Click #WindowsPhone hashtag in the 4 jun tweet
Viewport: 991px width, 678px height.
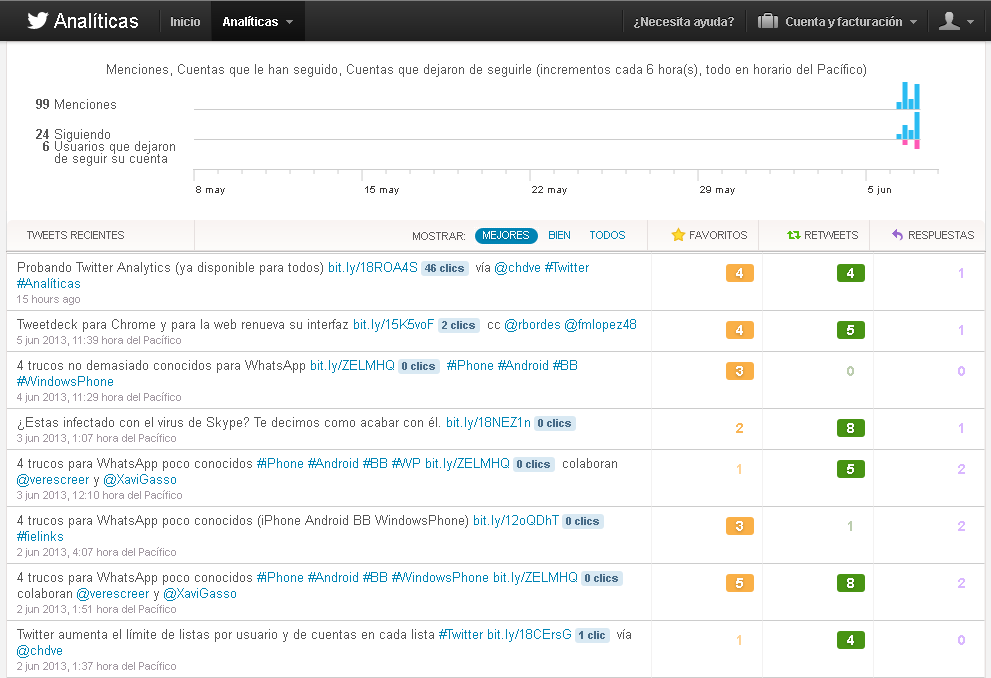(65, 382)
